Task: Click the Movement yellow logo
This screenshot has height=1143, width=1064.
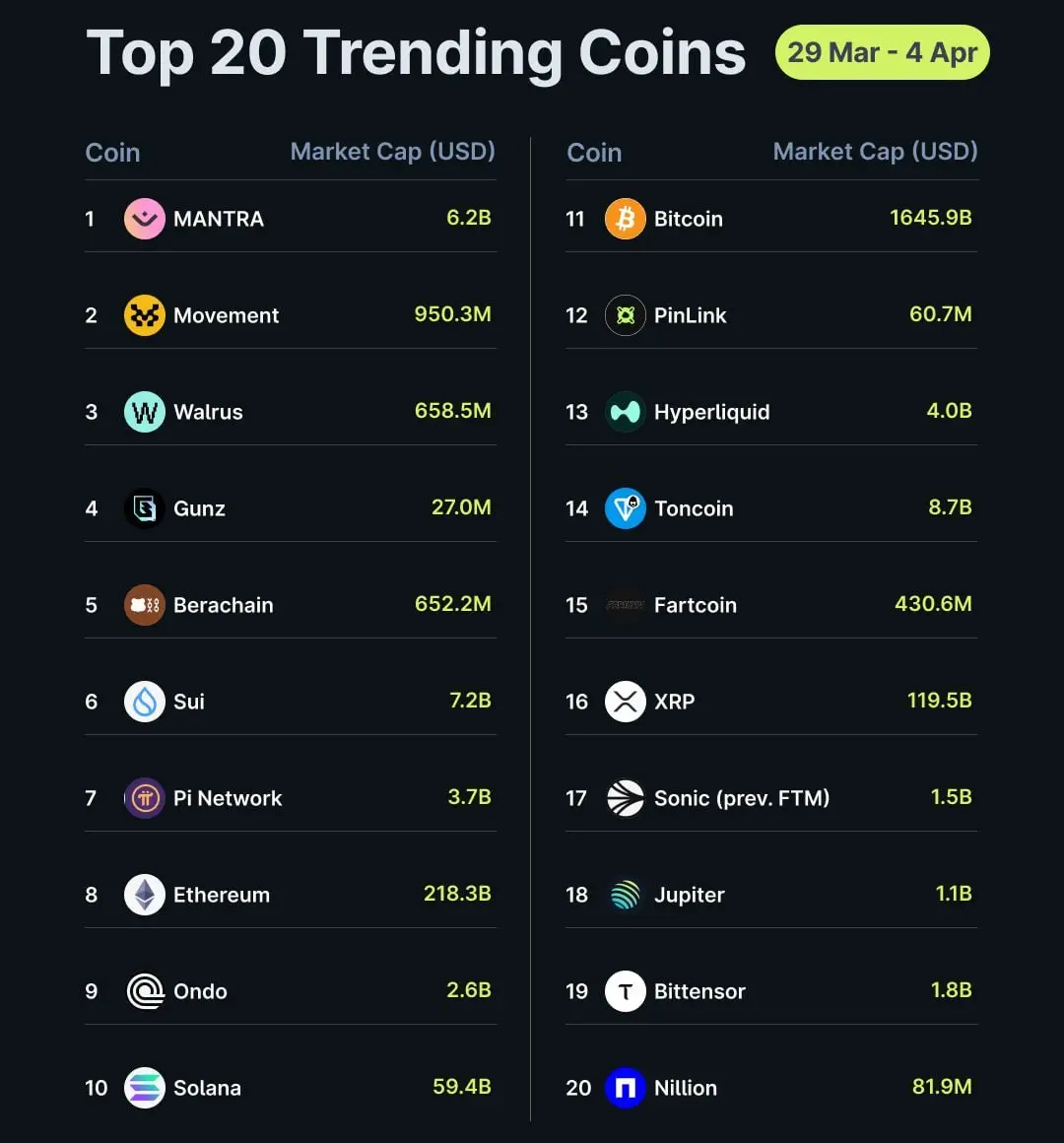Action: (144, 315)
